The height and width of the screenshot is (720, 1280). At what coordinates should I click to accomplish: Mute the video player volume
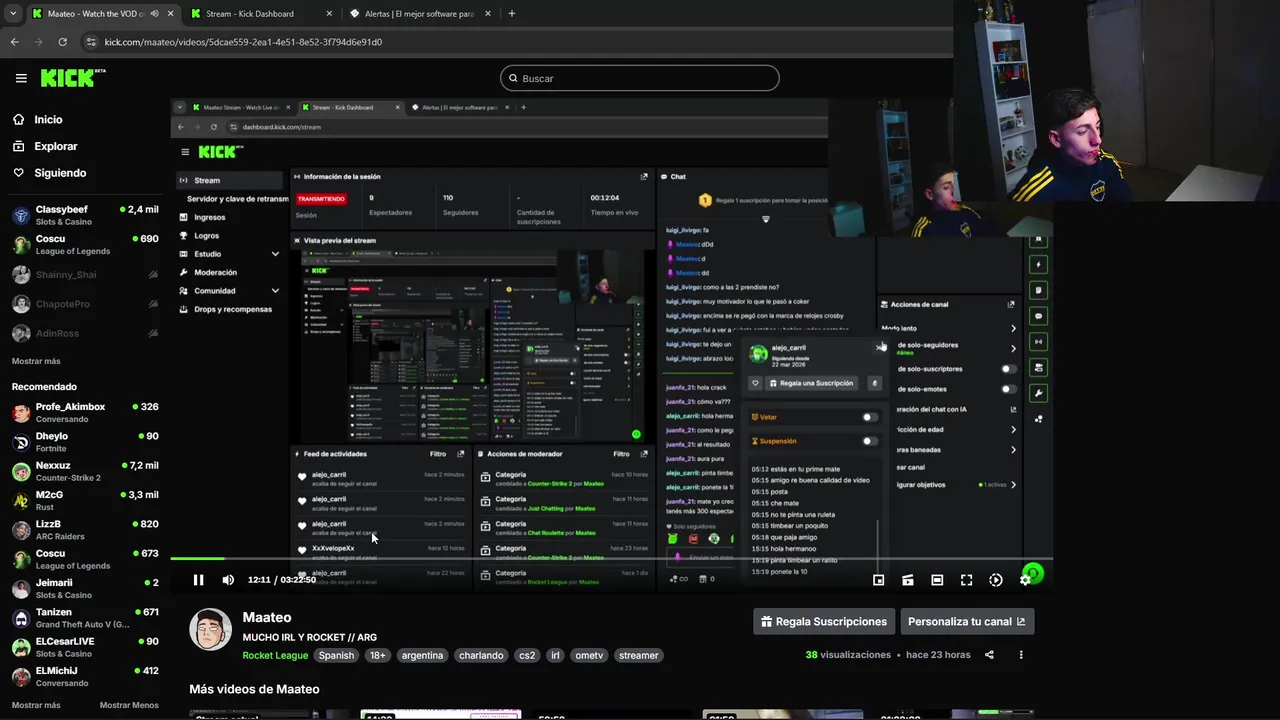pyautogui.click(x=228, y=580)
